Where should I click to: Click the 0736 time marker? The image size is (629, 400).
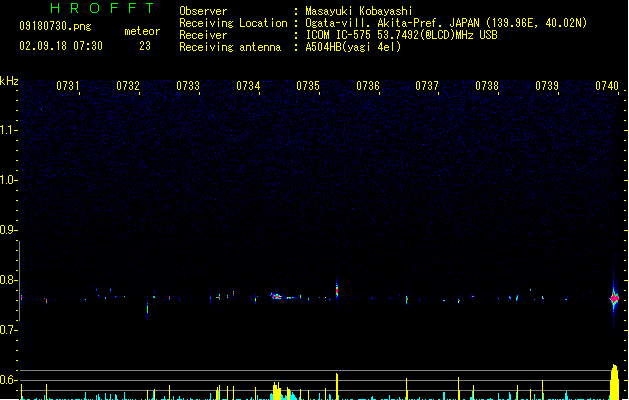pyautogui.click(x=368, y=86)
